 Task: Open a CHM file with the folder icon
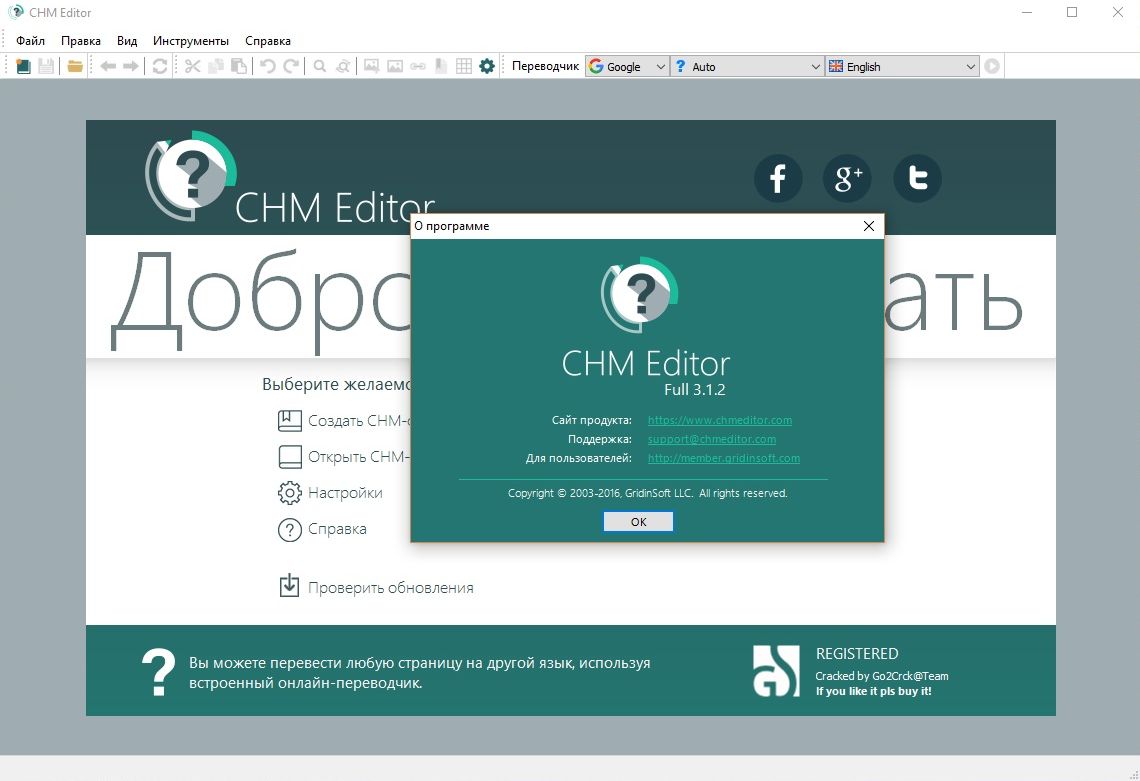click(x=72, y=65)
